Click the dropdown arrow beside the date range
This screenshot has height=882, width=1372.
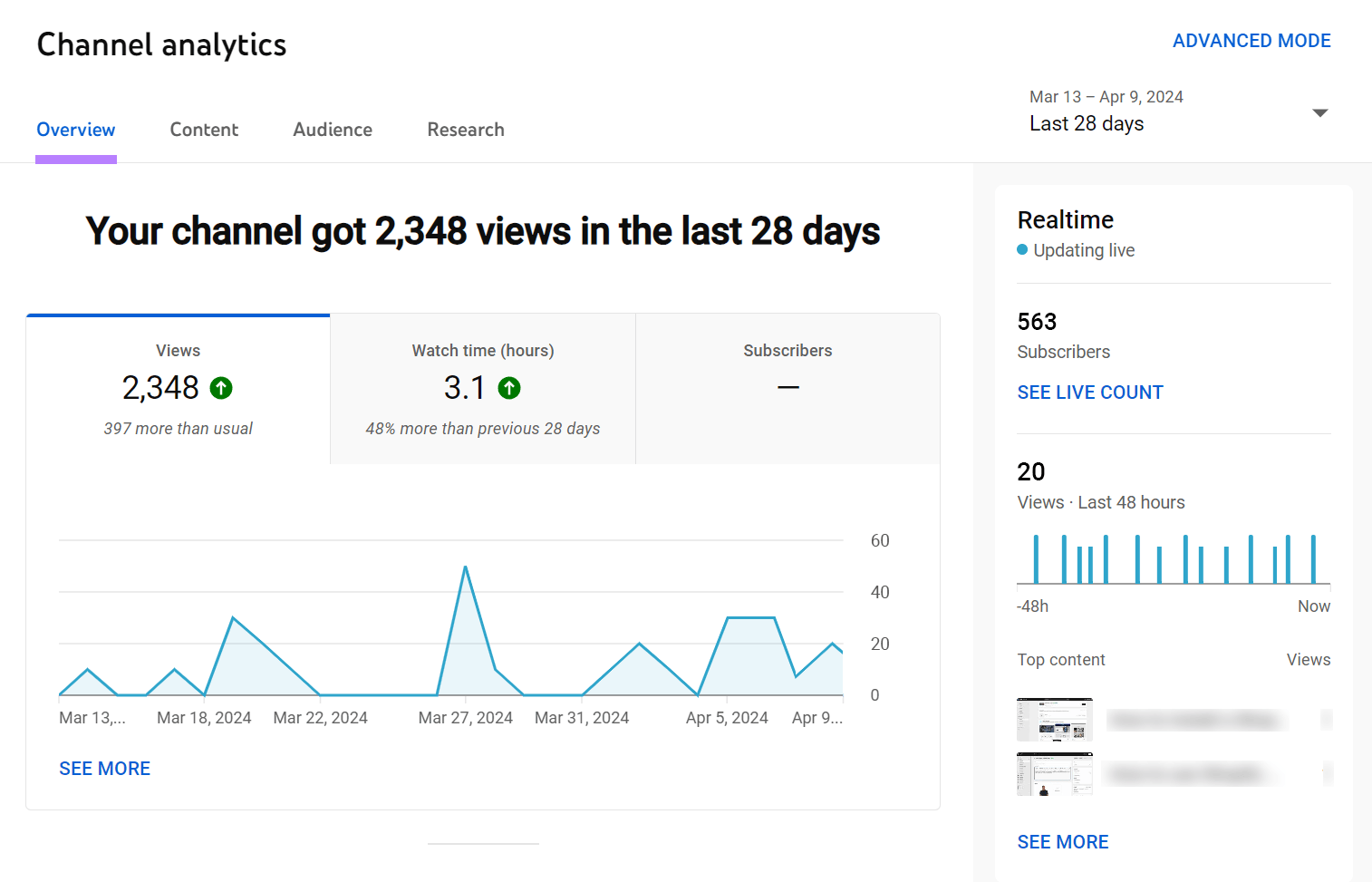click(x=1320, y=112)
